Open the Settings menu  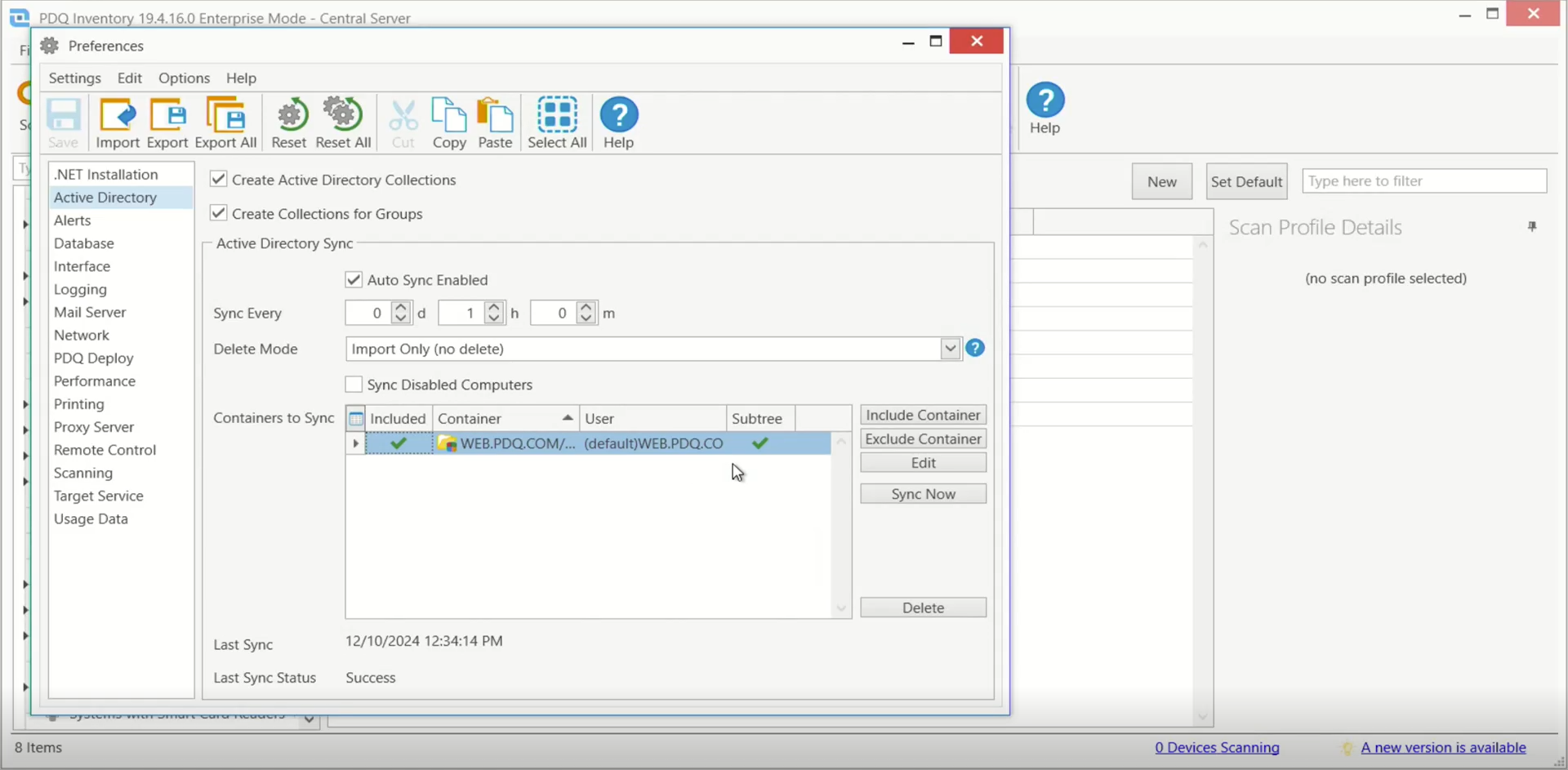(75, 78)
